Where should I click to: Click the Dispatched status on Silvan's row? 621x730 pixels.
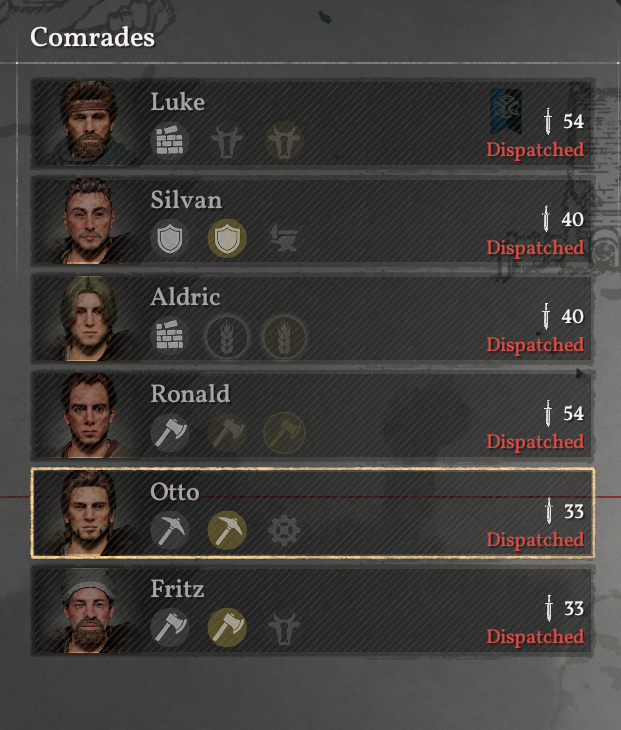(535, 248)
